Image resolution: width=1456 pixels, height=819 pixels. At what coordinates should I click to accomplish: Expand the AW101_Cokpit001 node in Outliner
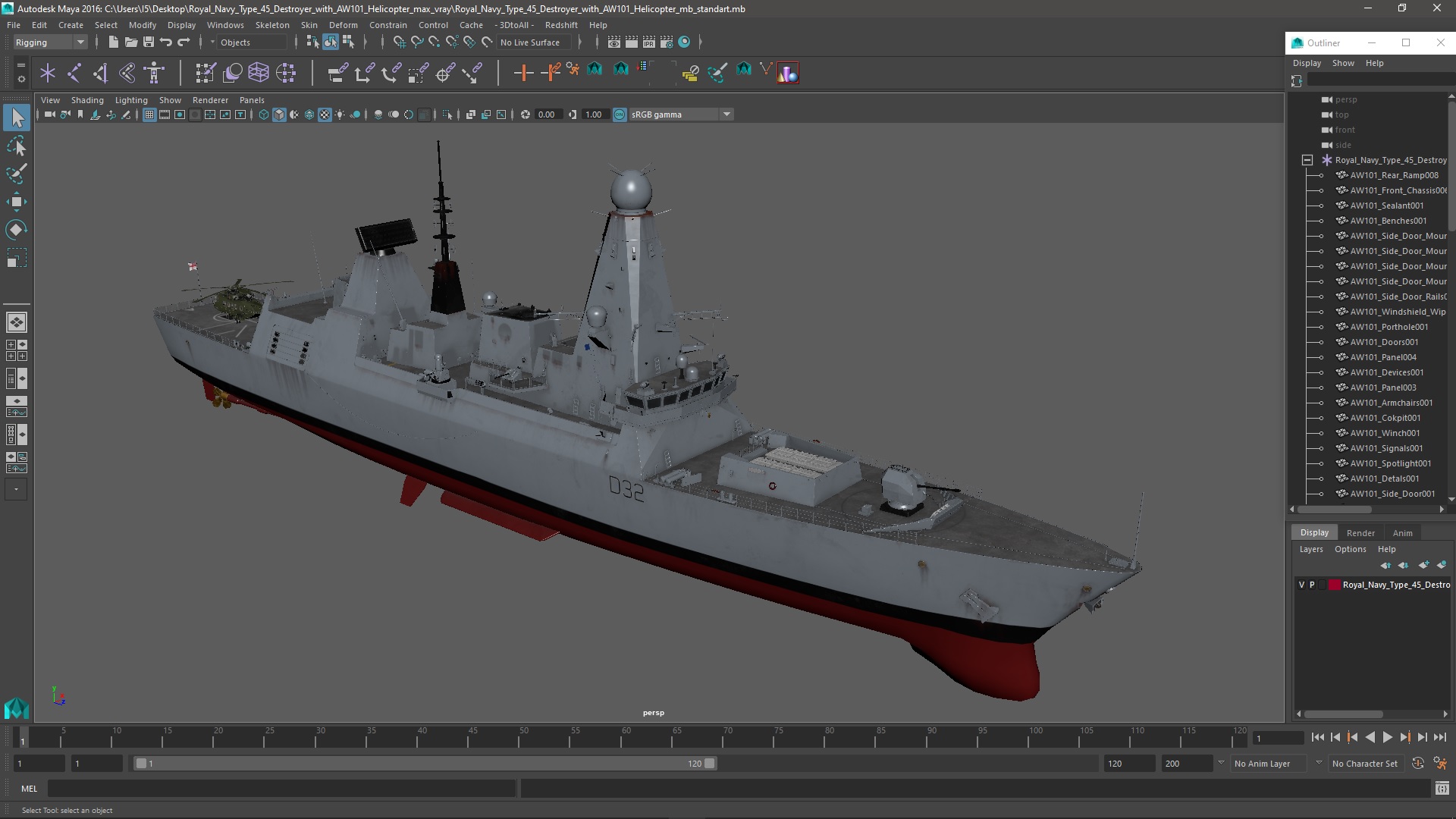click(1320, 418)
